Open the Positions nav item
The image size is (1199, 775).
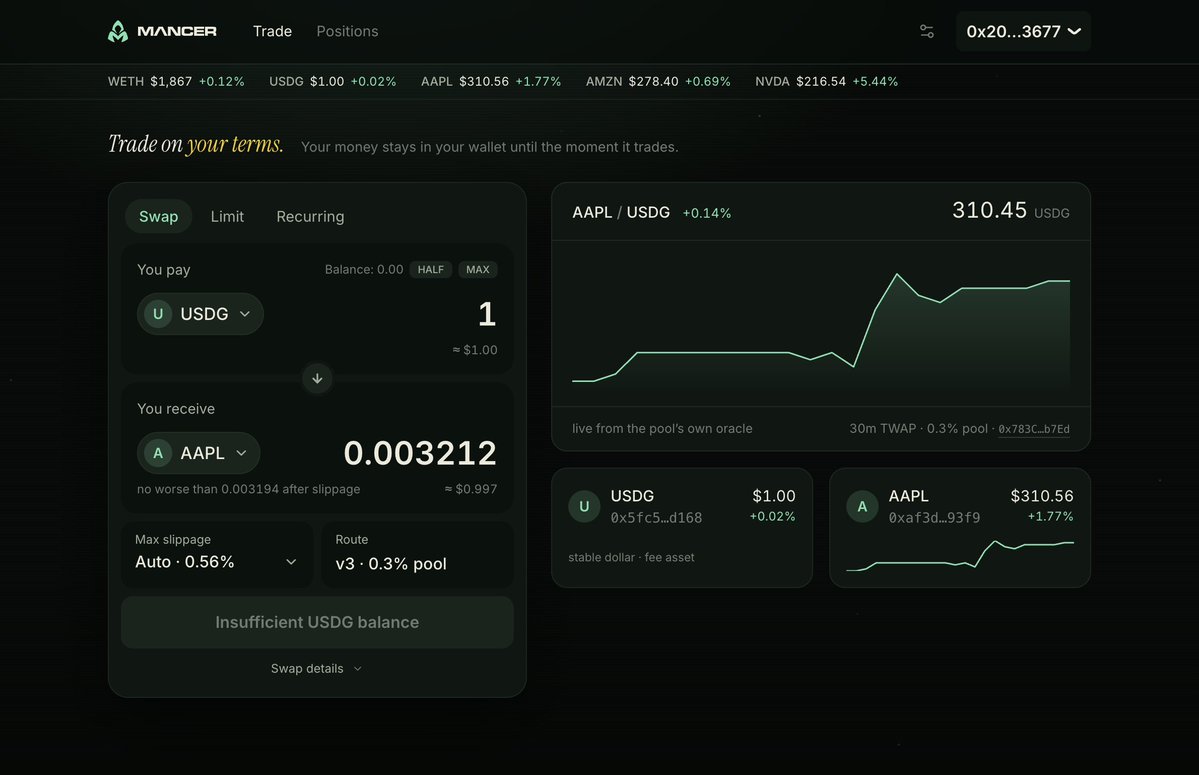347,31
